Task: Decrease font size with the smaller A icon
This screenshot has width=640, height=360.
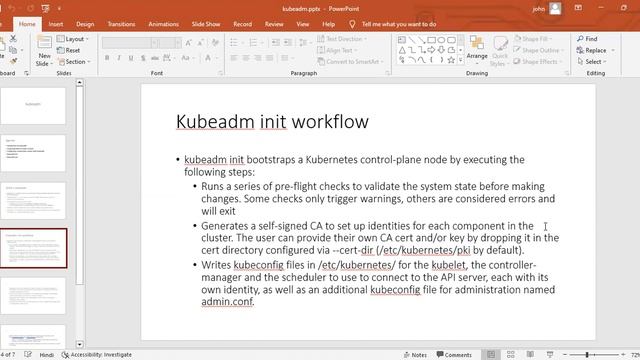Action: click(x=200, y=43)
